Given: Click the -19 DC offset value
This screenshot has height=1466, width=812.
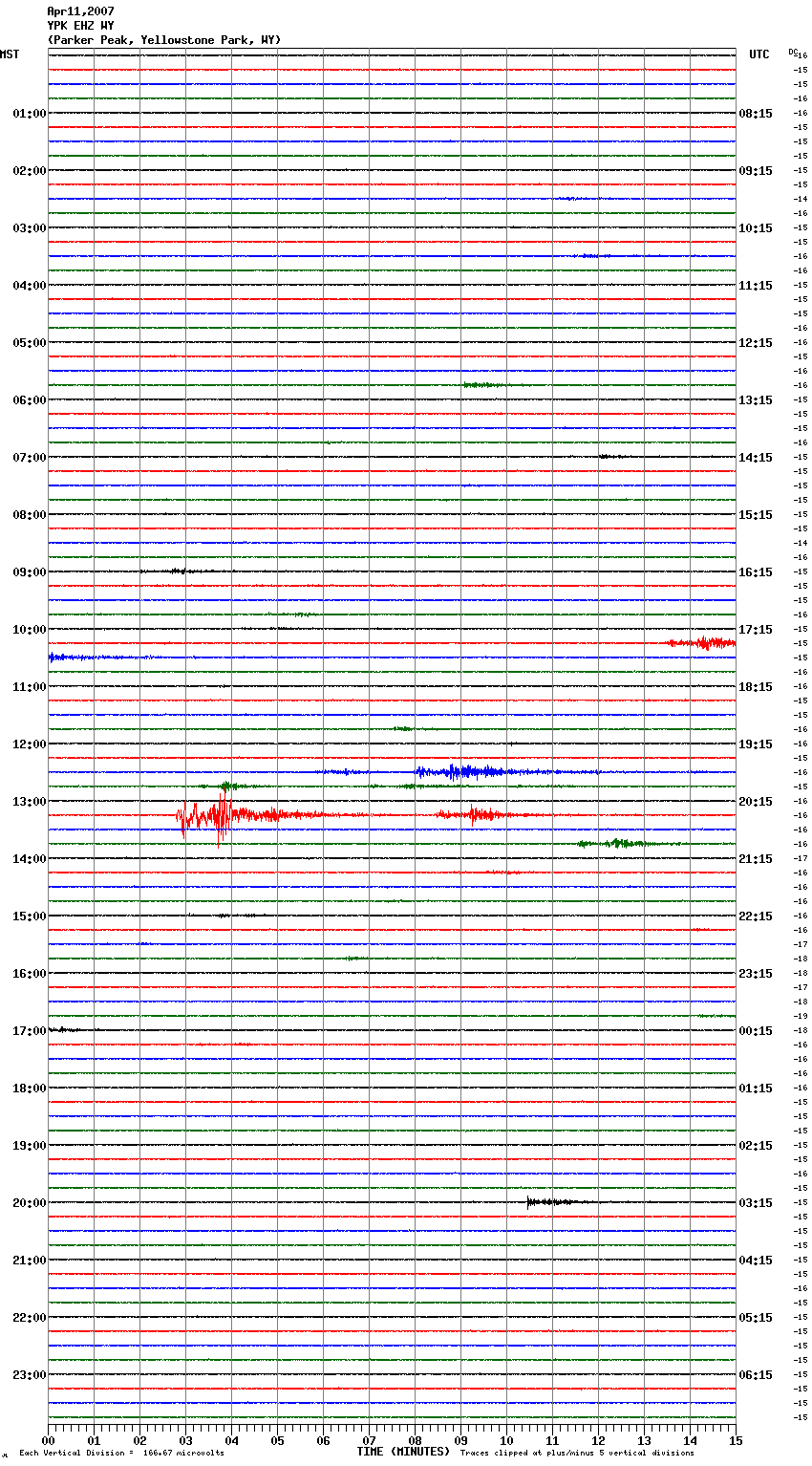Looking at the screenshot, I should (801, 1017).
